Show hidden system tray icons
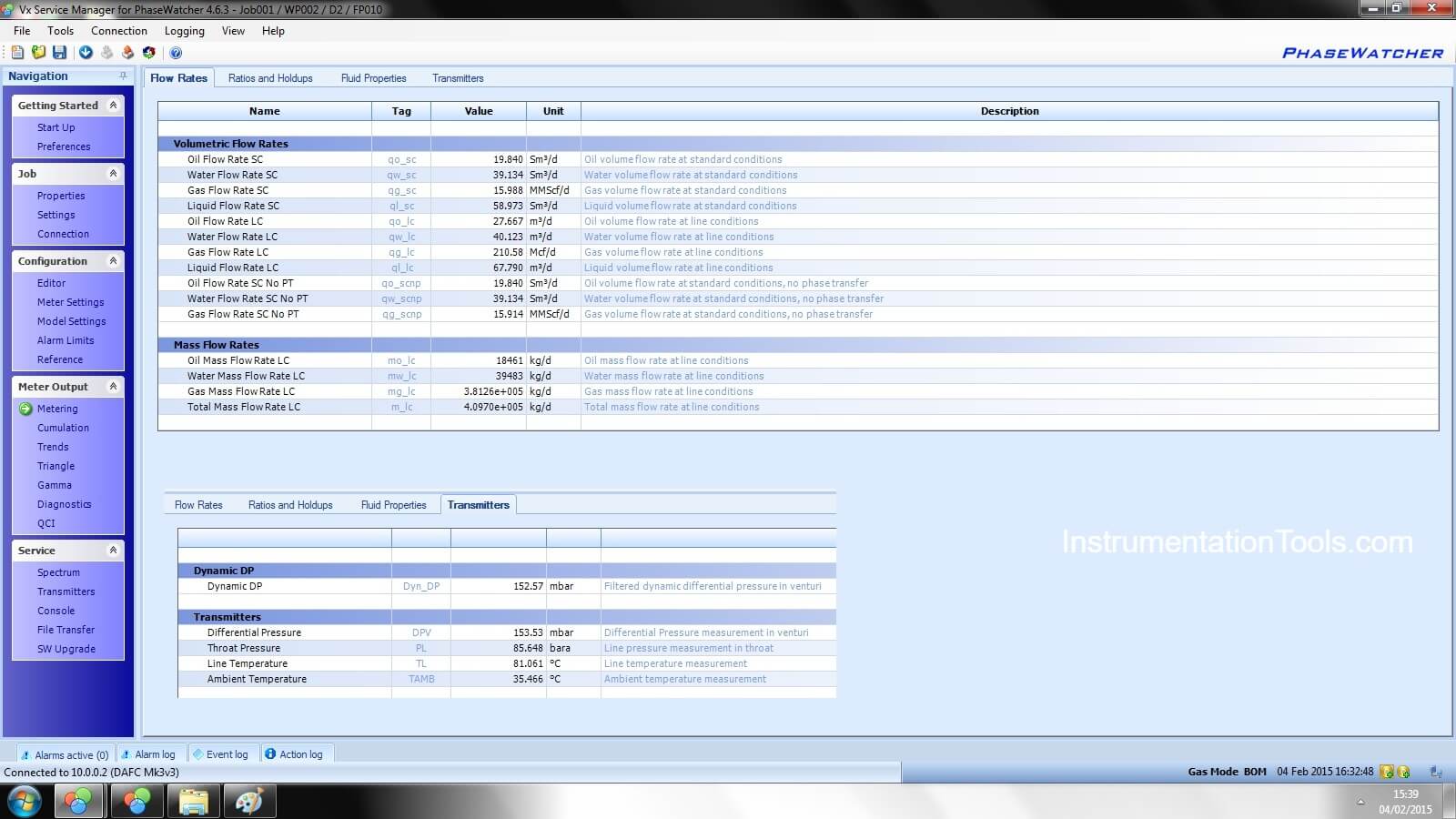 pyautogui.click(x=1360, y=802)
